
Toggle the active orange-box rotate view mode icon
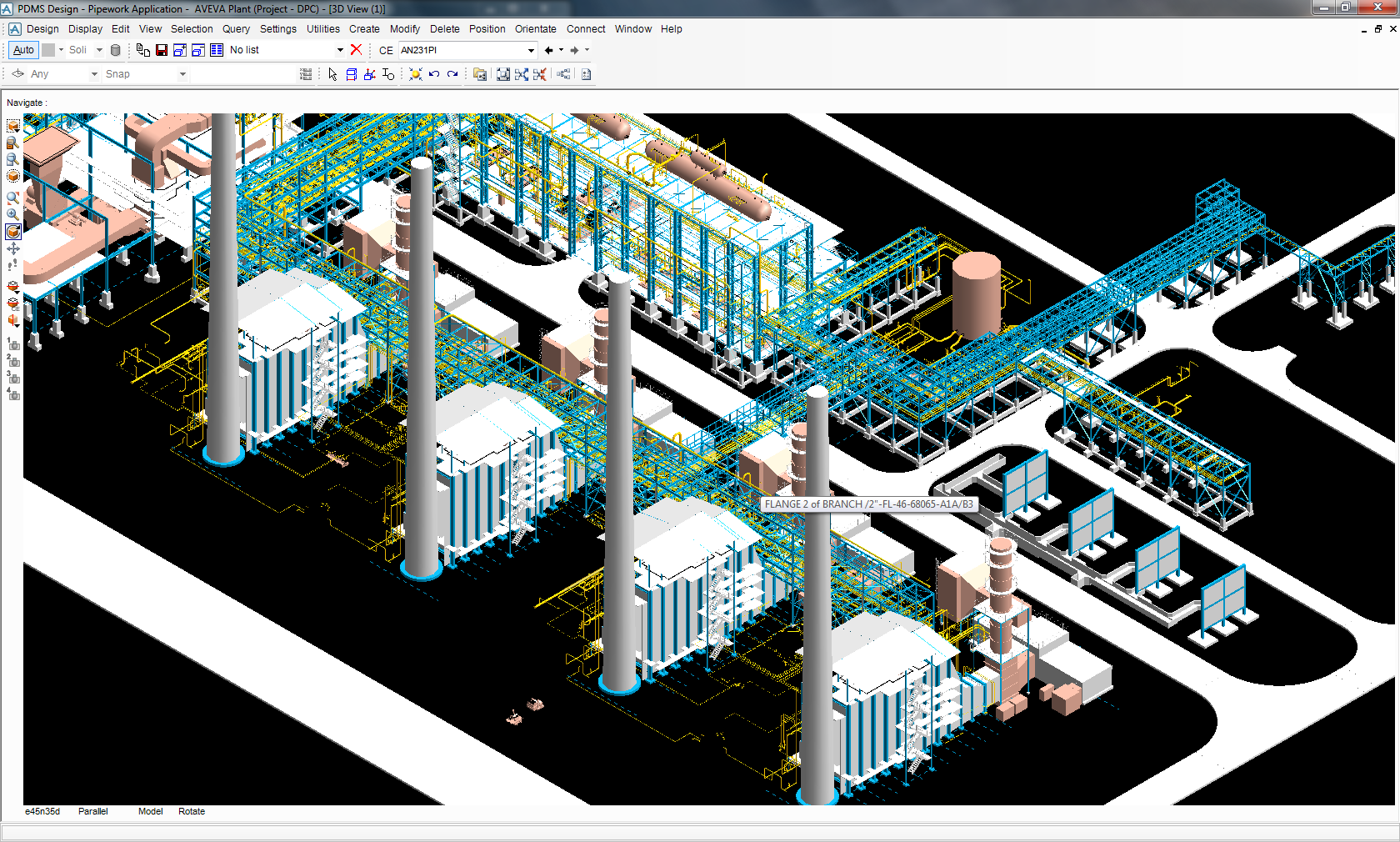tap(13, 232)
